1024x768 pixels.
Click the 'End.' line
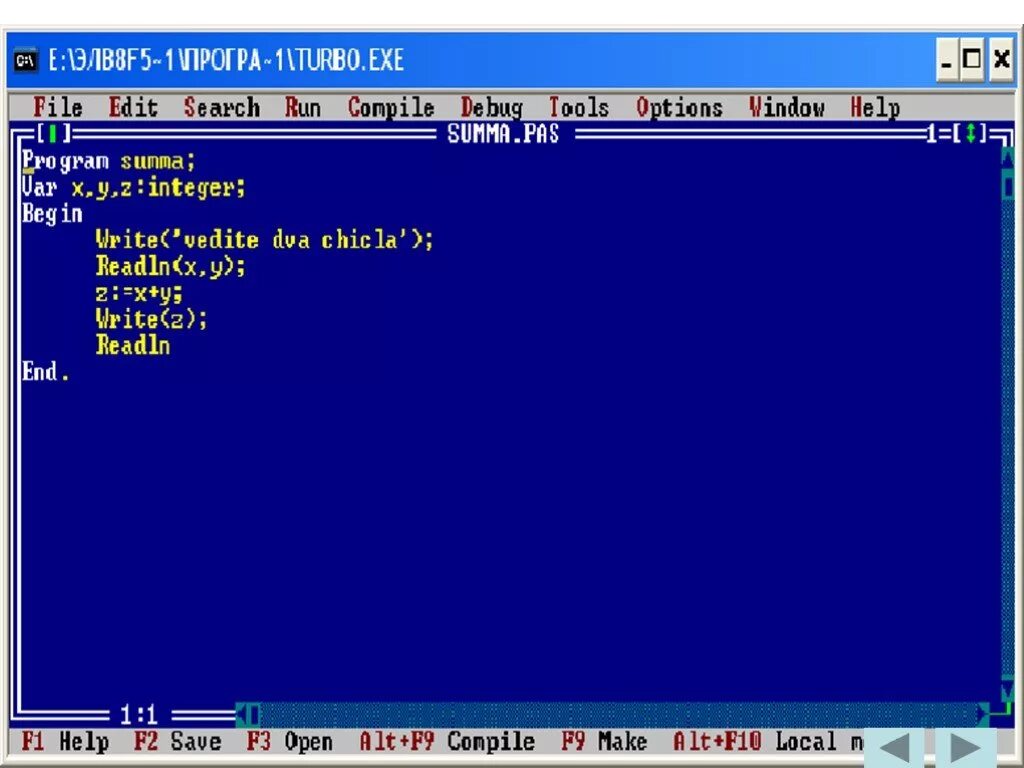tap(46, 372)
